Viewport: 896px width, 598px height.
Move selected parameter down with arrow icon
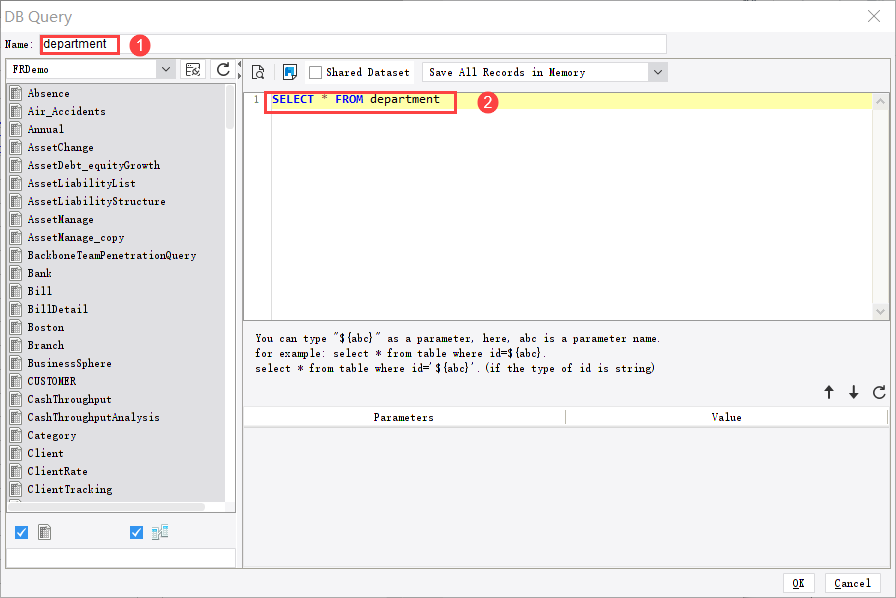pos(854,392)
